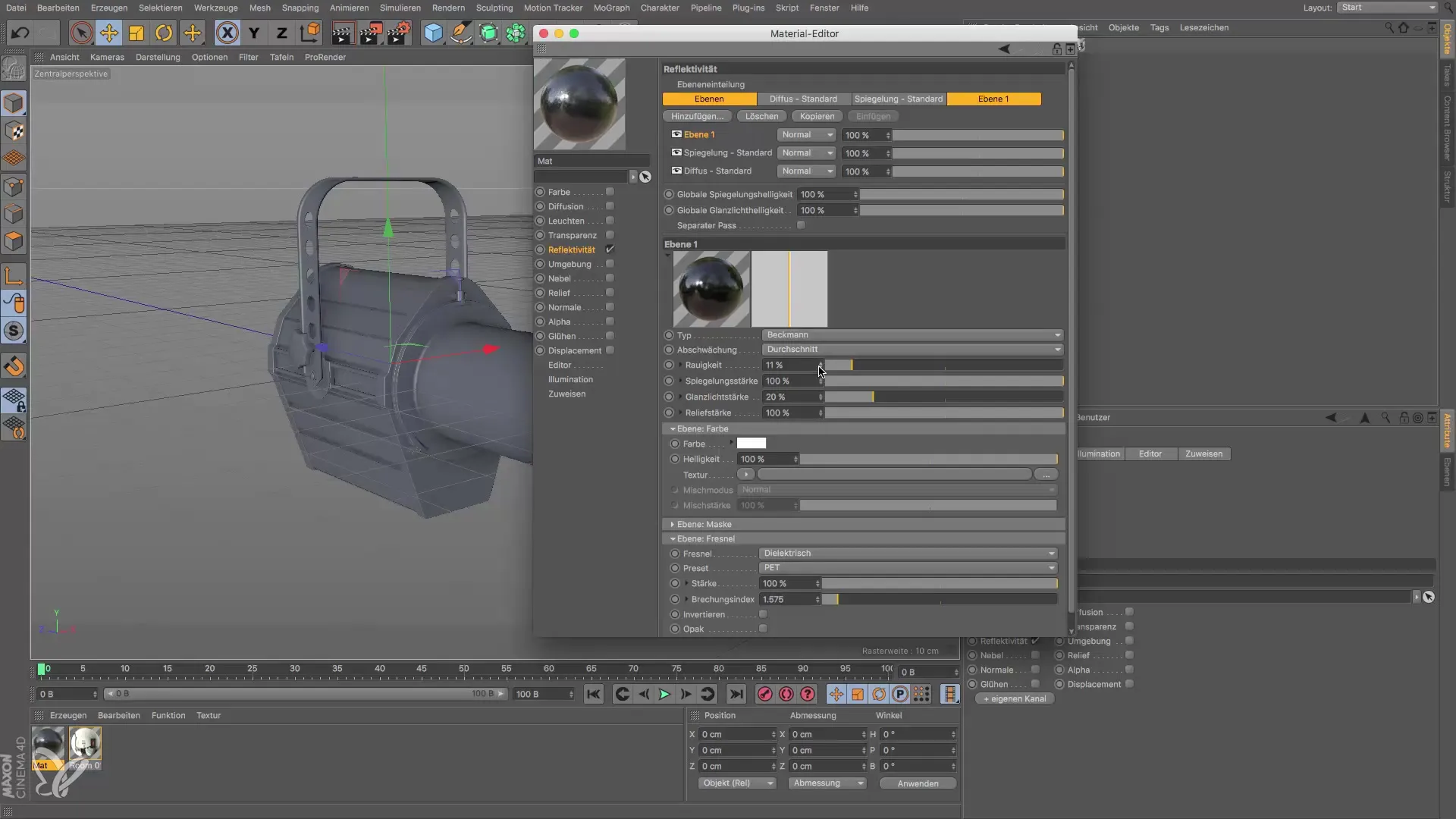Toggle the Invertieren checkbox
Screen dimensions: 1456x819
coord(763,614)
